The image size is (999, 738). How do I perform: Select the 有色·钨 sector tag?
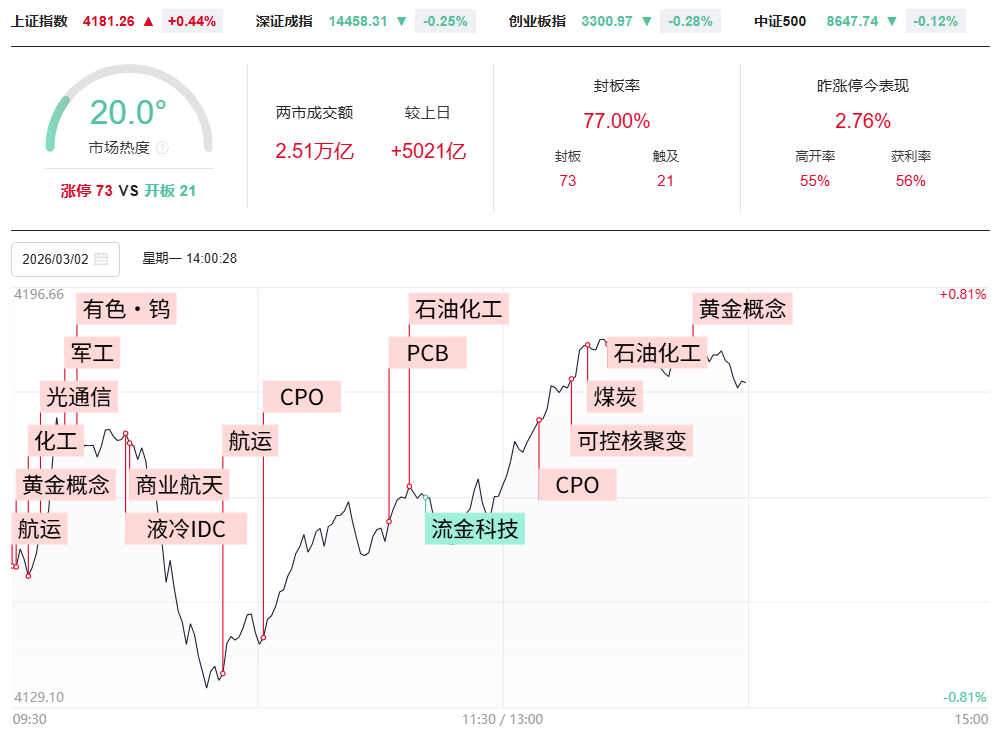[127, 309]
